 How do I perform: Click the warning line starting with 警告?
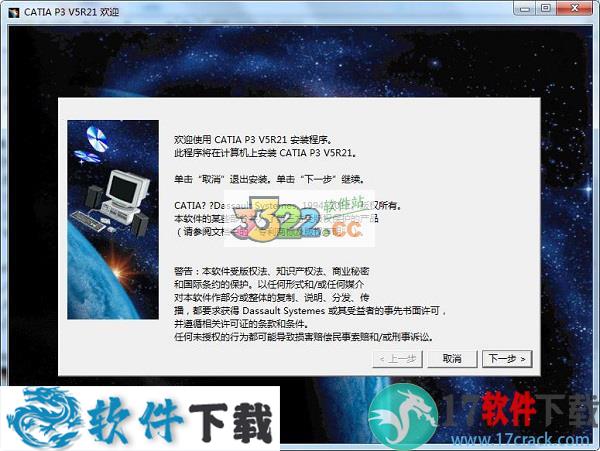tap(272, 271)
